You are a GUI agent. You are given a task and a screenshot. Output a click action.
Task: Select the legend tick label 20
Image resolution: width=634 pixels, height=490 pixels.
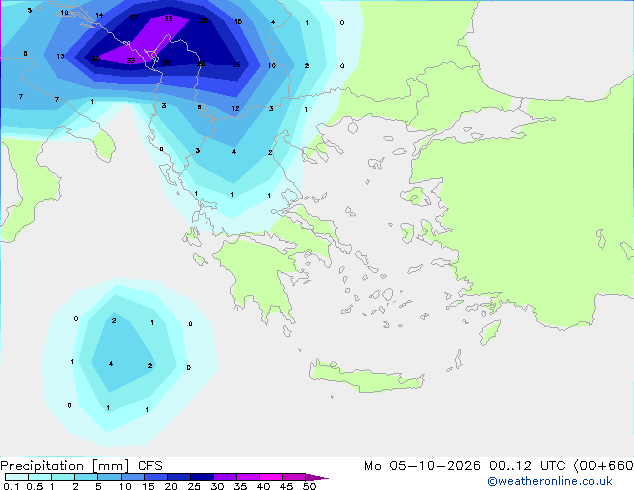pos(171,486)
